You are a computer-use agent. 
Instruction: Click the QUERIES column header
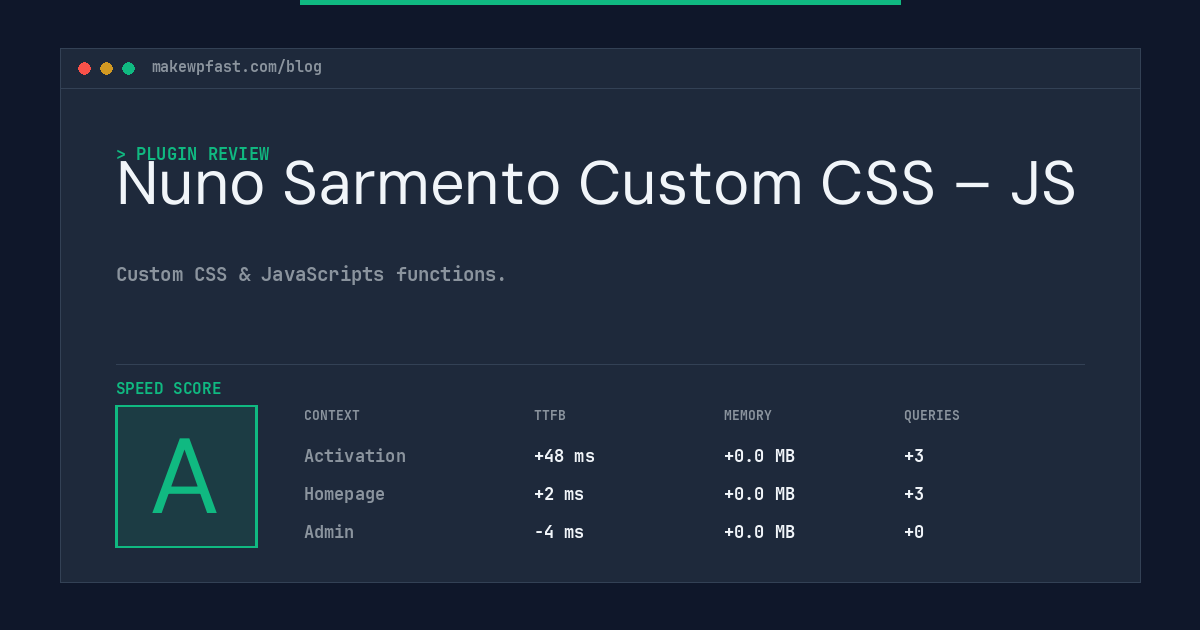[x=932, y=416]
